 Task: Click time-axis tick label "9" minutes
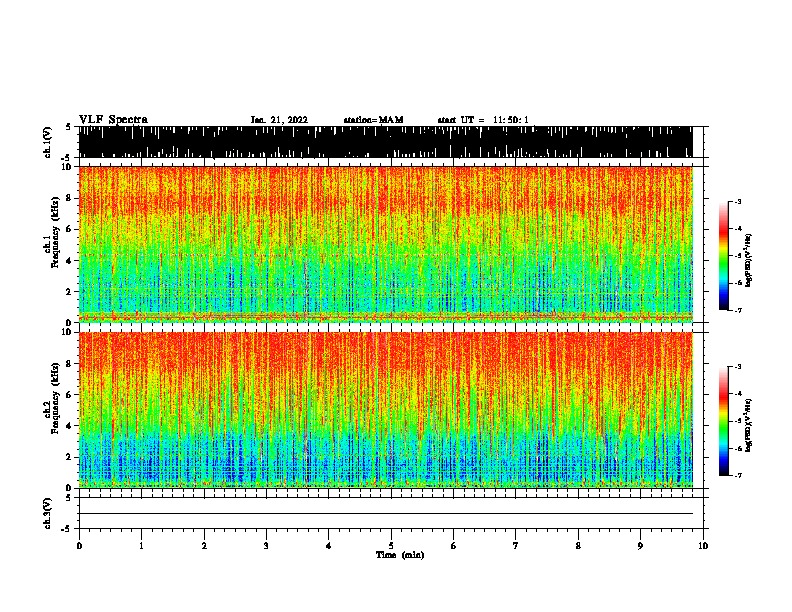point(640,545)
